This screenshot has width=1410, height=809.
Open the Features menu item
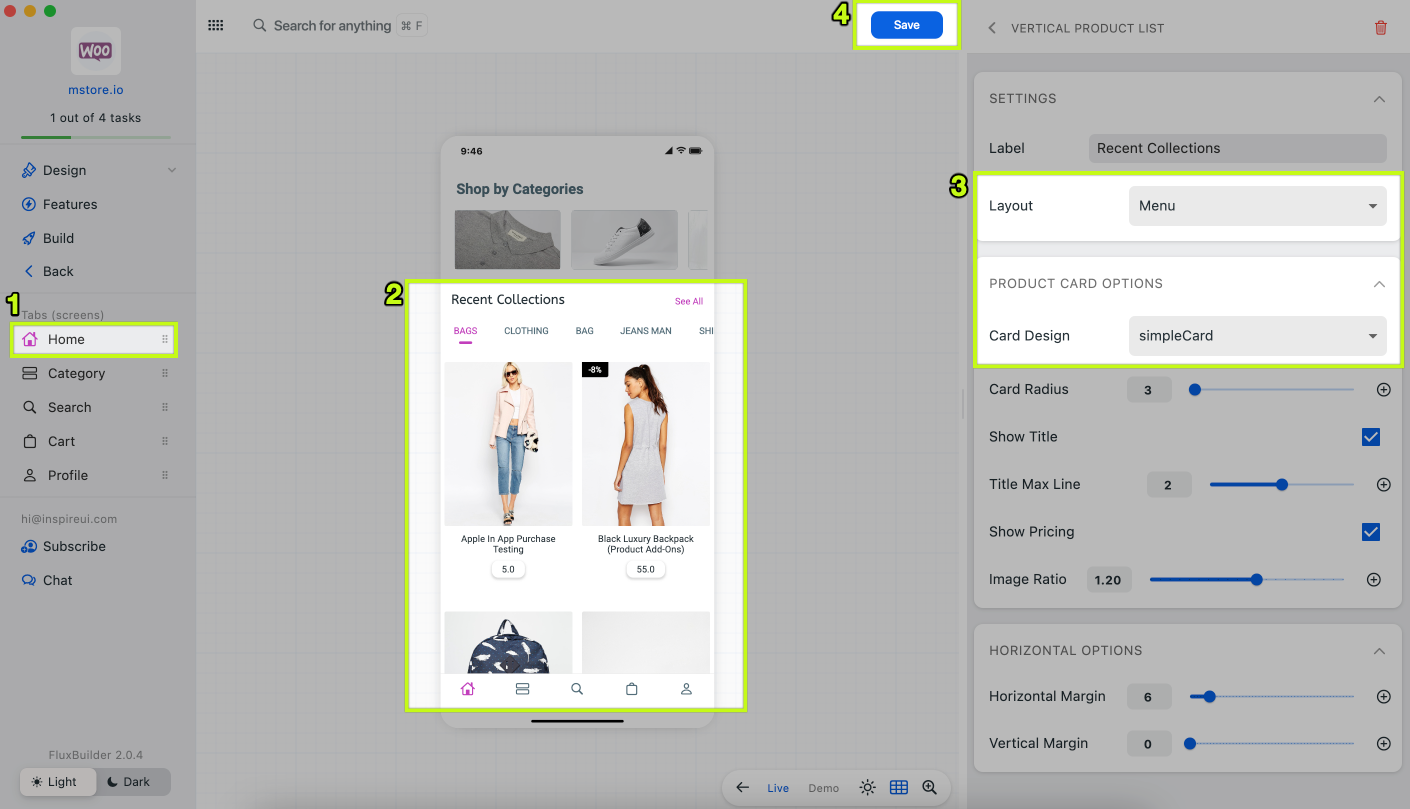click(x=70, y=205)
